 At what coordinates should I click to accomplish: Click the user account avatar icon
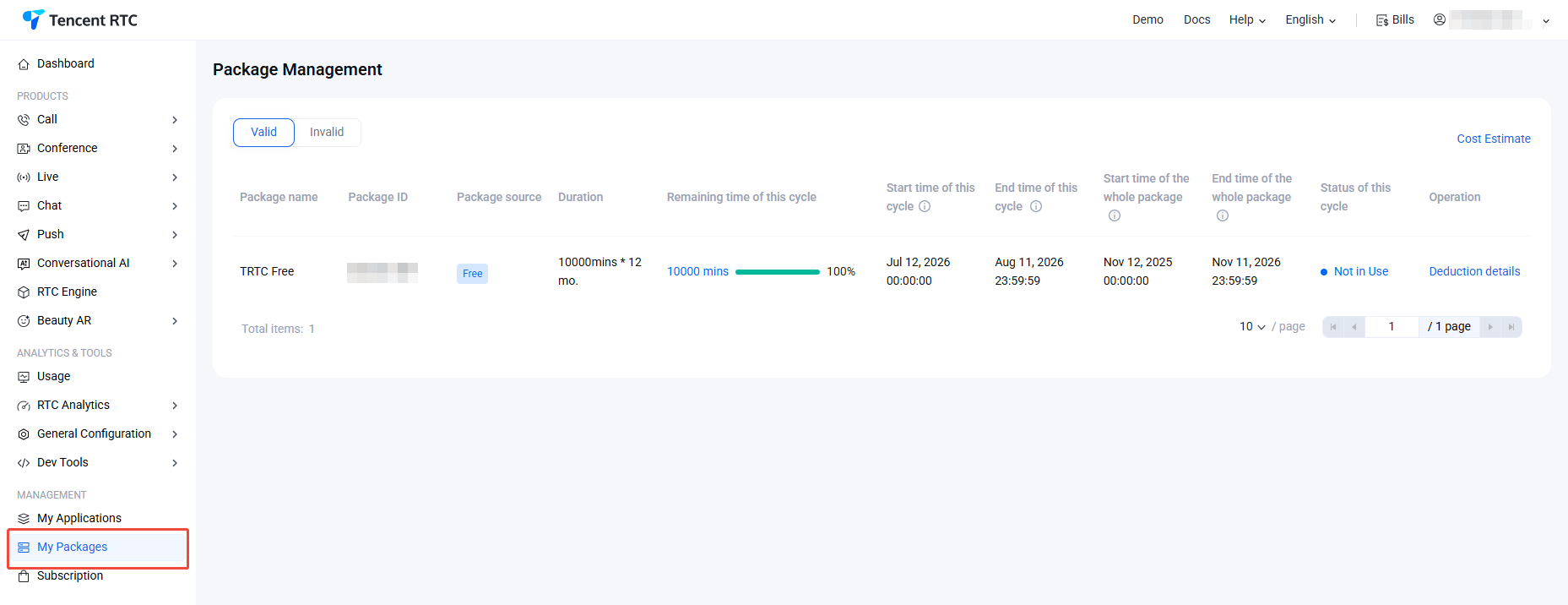tap(1440, 19)
